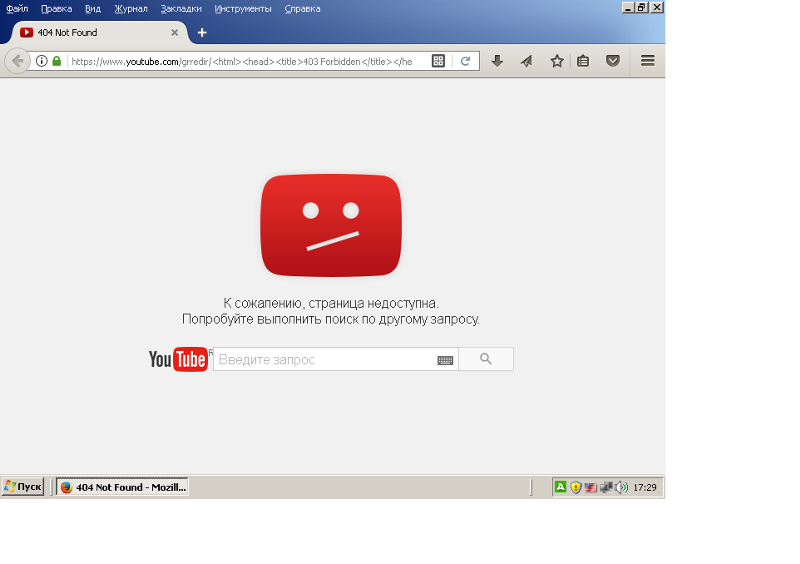Viewport: 800px width, 564px height.
Task: Show site information icon in address bar
Action: pos(42,61)
